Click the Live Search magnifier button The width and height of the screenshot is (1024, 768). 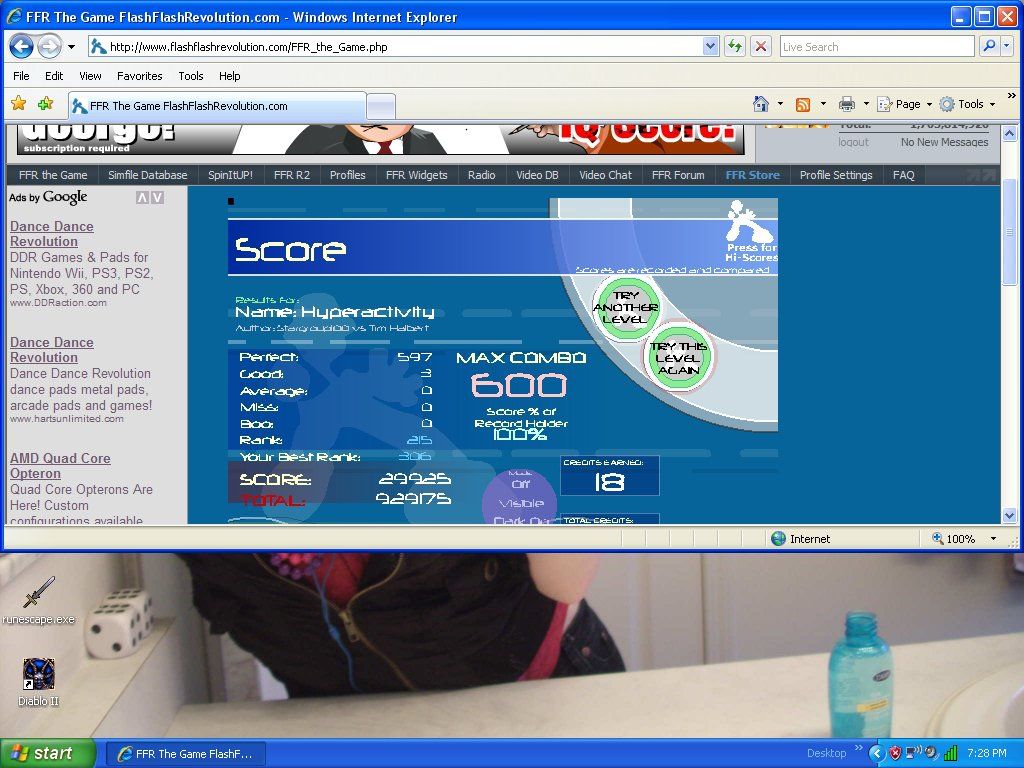click(988, 46)
